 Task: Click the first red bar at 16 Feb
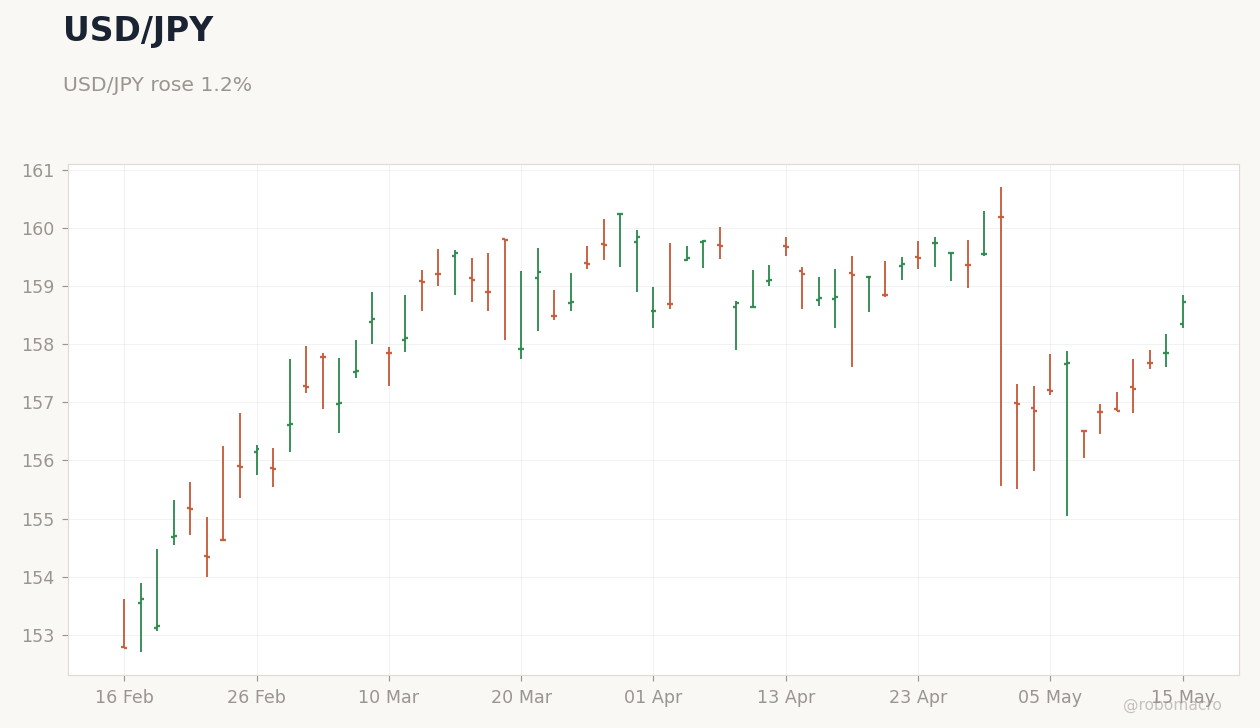point(124,624)
